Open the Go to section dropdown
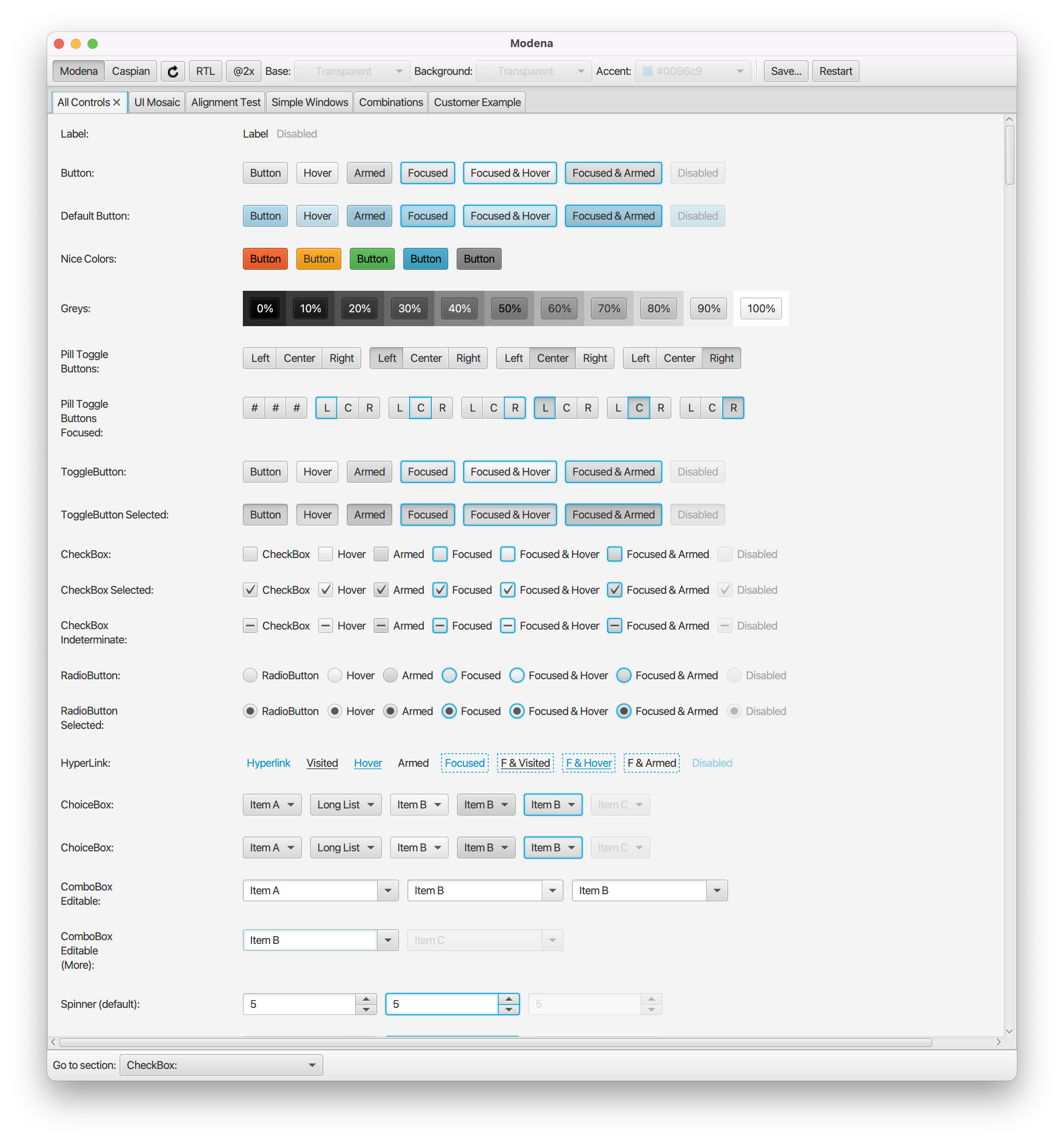The width and height of the screenshot is (1064, 1143). click(221, 1065)
